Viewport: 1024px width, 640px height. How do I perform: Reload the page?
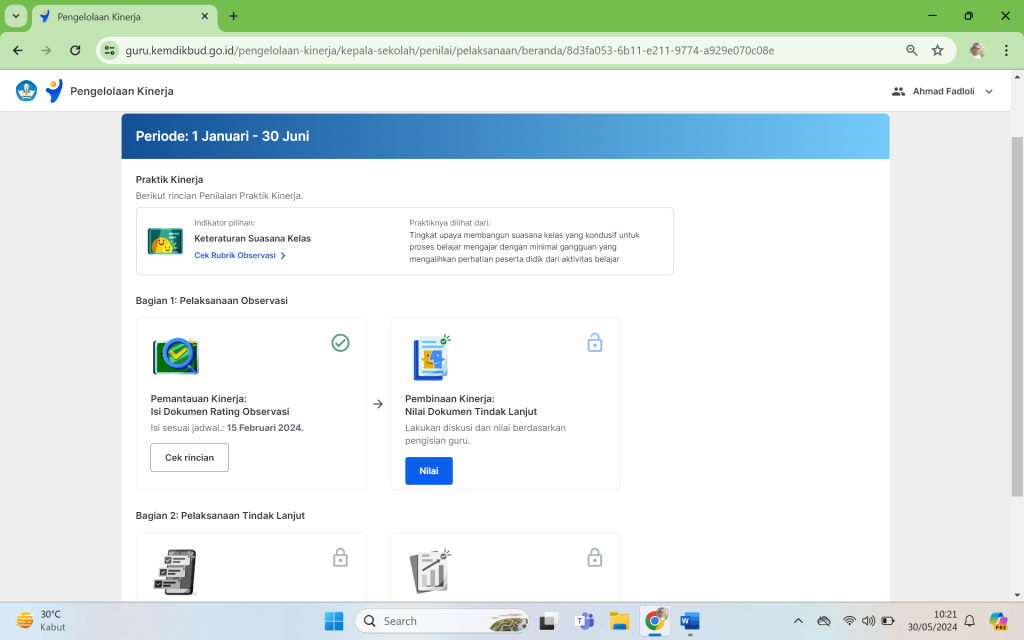pos(75,50)
